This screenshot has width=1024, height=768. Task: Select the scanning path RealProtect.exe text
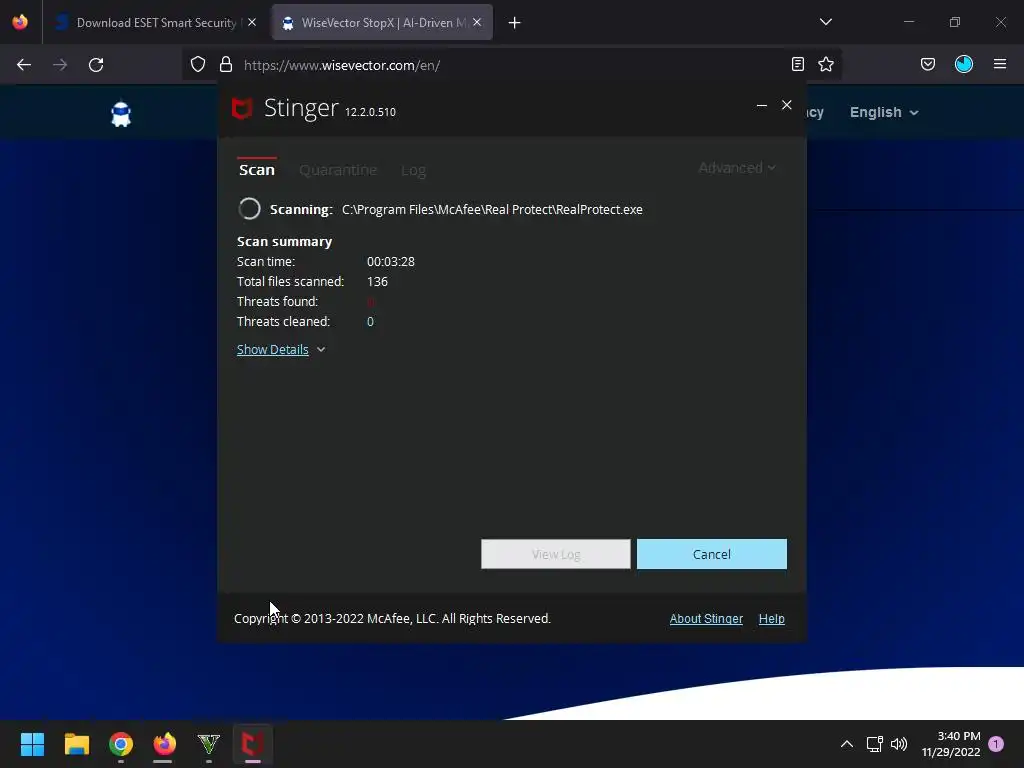point(492,210)
